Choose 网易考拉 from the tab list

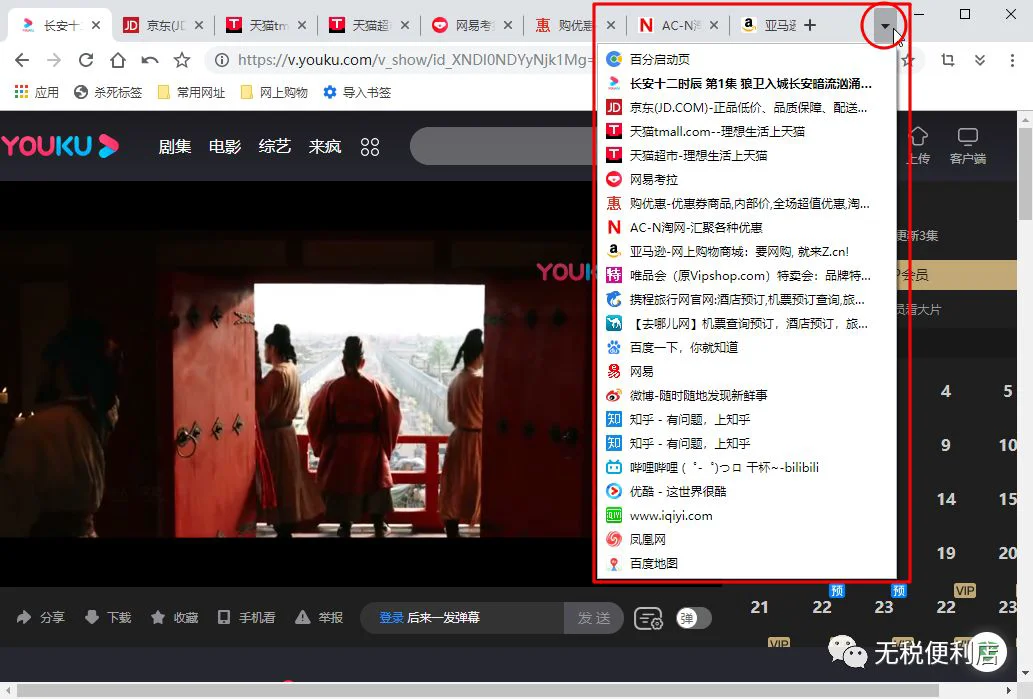tap(746, 179)
